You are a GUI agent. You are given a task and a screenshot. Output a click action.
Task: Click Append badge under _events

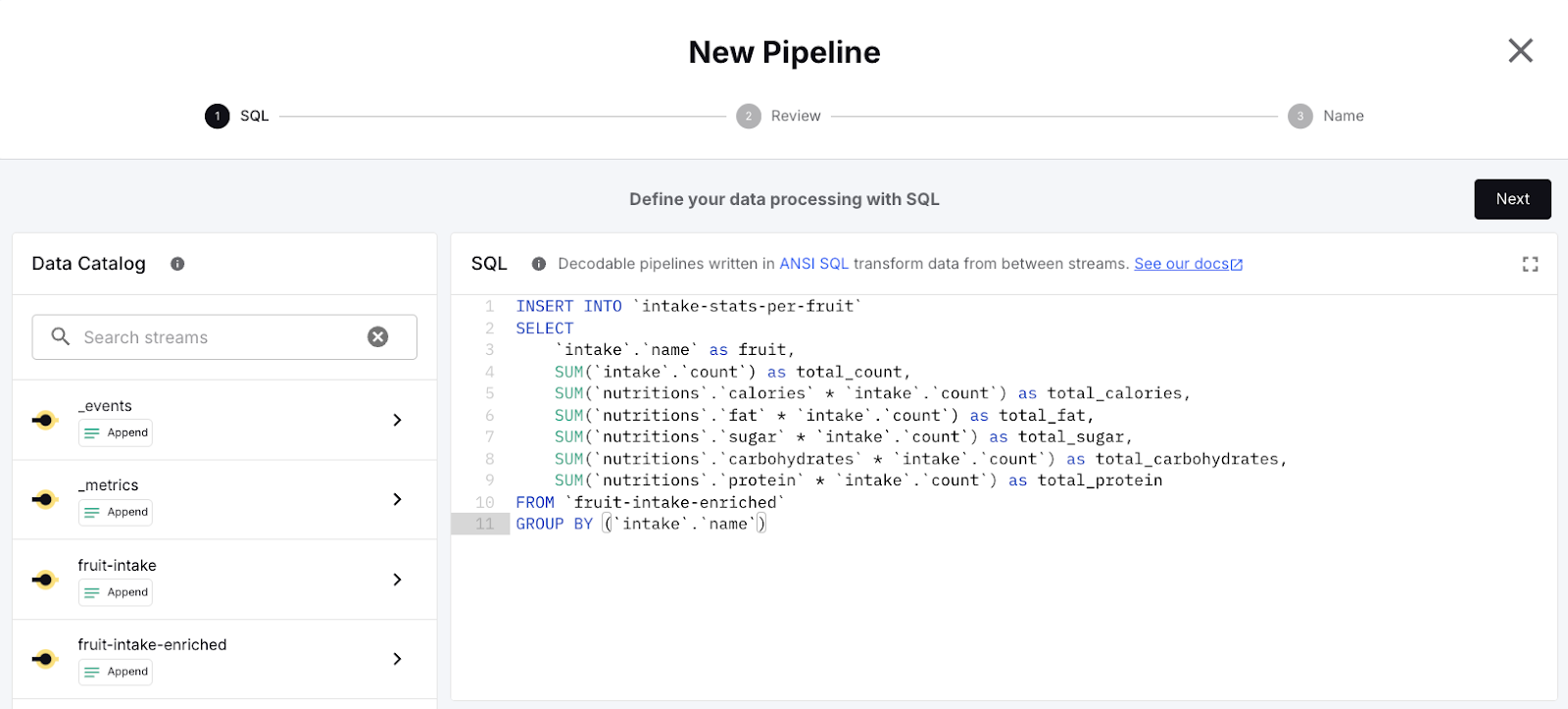point(116,432)
